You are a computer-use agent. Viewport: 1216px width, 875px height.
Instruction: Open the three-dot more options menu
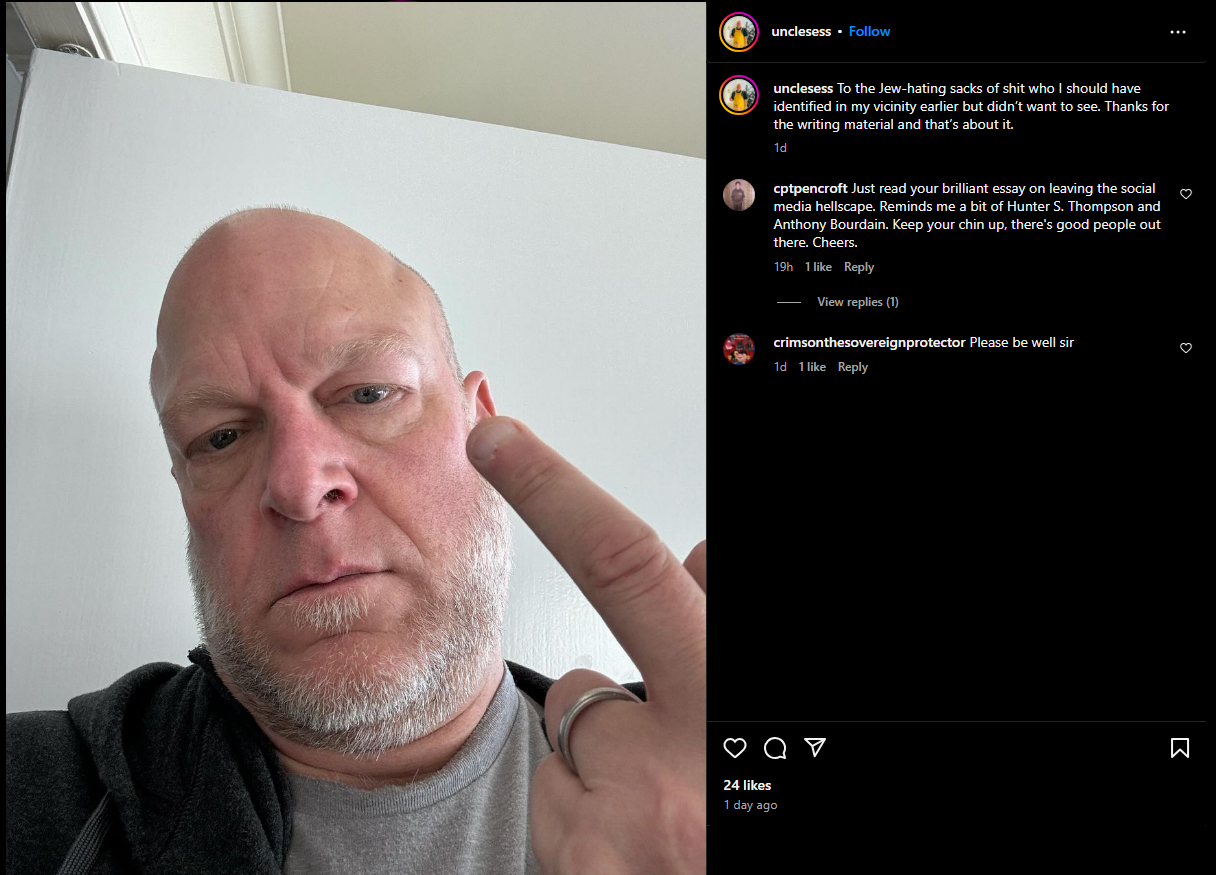click(1178, 32)
